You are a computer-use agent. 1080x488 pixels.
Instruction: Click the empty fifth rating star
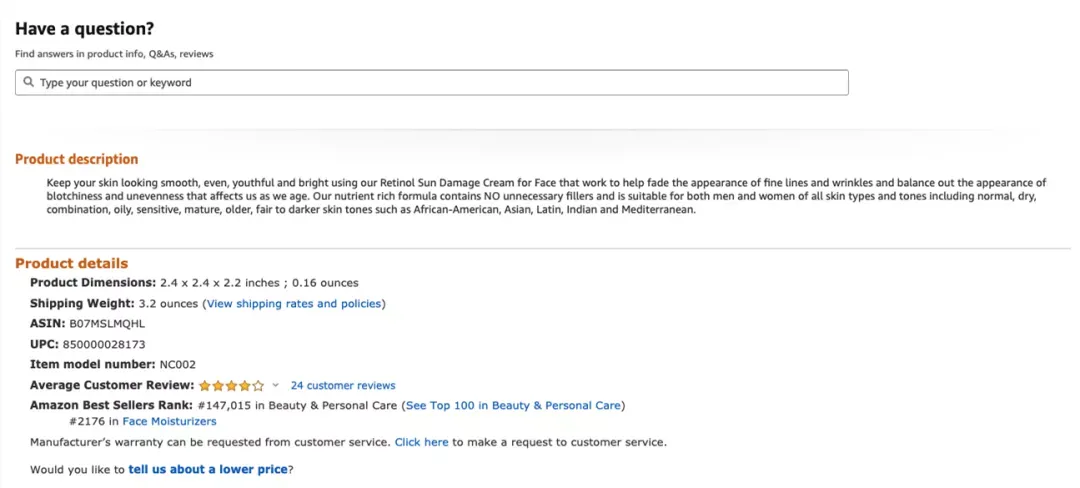pyautogui.click(x=258, y=385)
